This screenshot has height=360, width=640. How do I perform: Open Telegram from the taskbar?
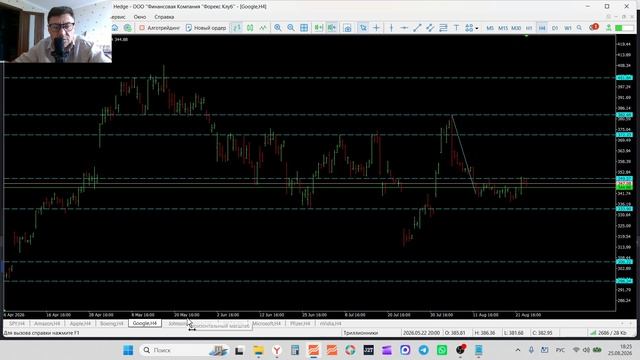[x=423, y=350]
